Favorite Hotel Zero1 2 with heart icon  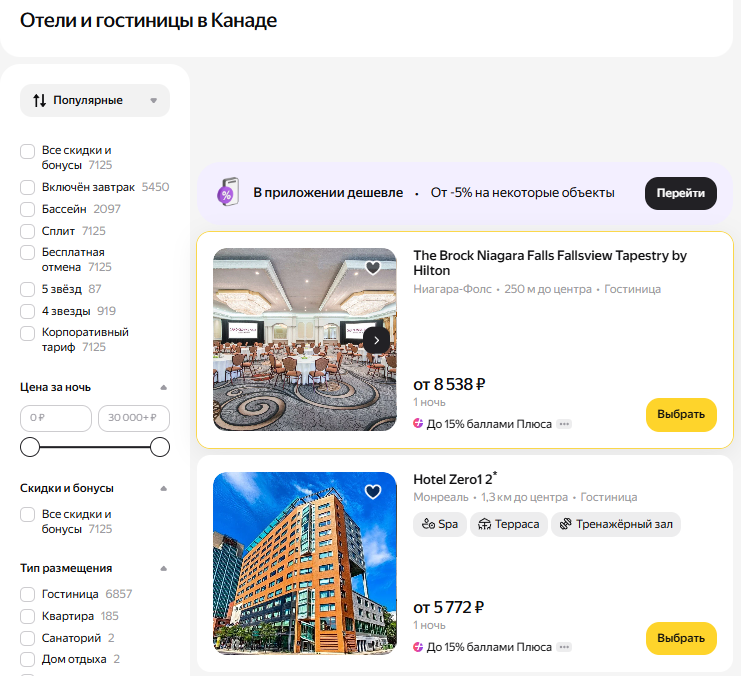(373, 491)
